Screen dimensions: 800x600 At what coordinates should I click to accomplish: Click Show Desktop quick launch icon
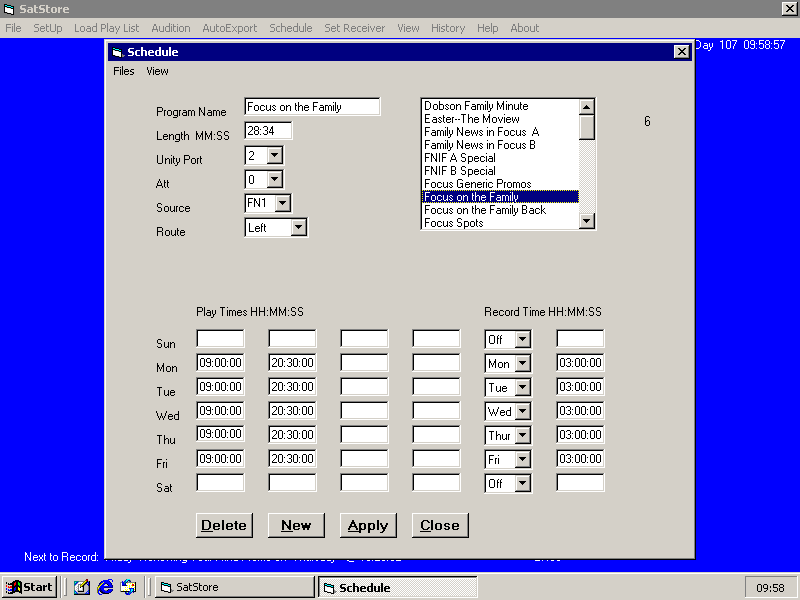[x=82, y=587]
